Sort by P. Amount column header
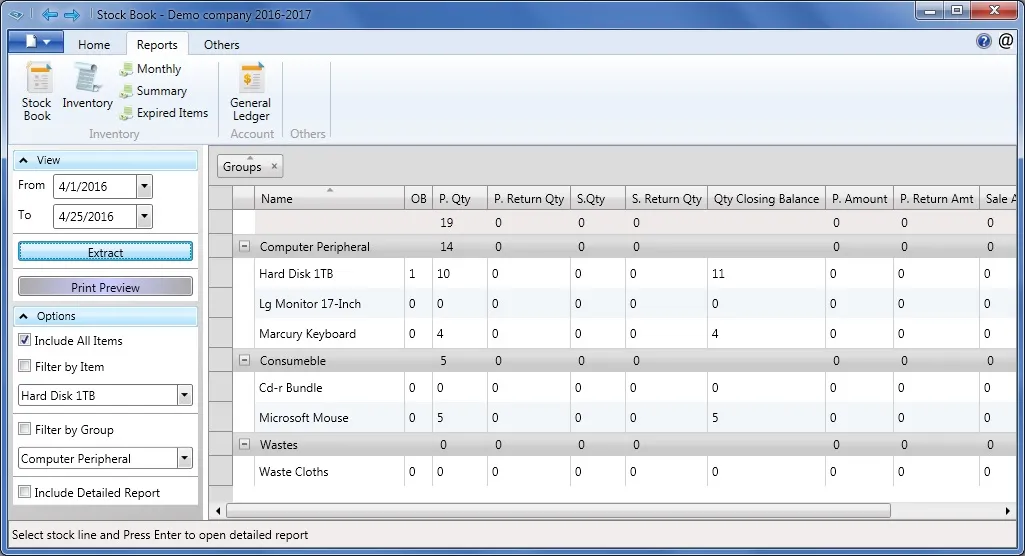Screen dimensions: 1025x556 (859, 199)
